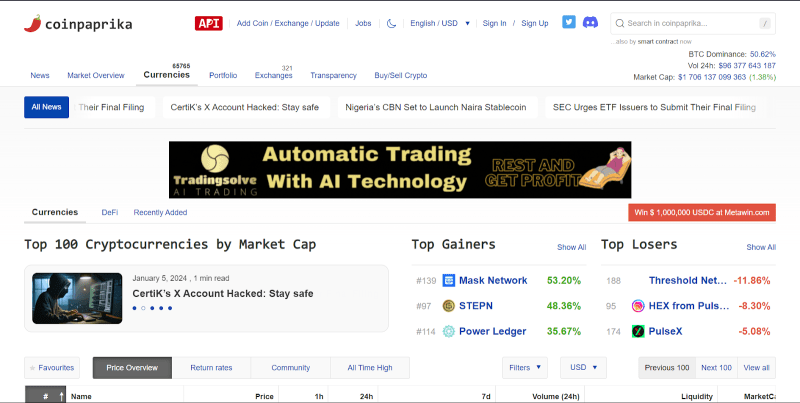800x403 pixels.
Task: Click the Tradingsolve Automatic Trading banner ad
Action: pos(400,170)
